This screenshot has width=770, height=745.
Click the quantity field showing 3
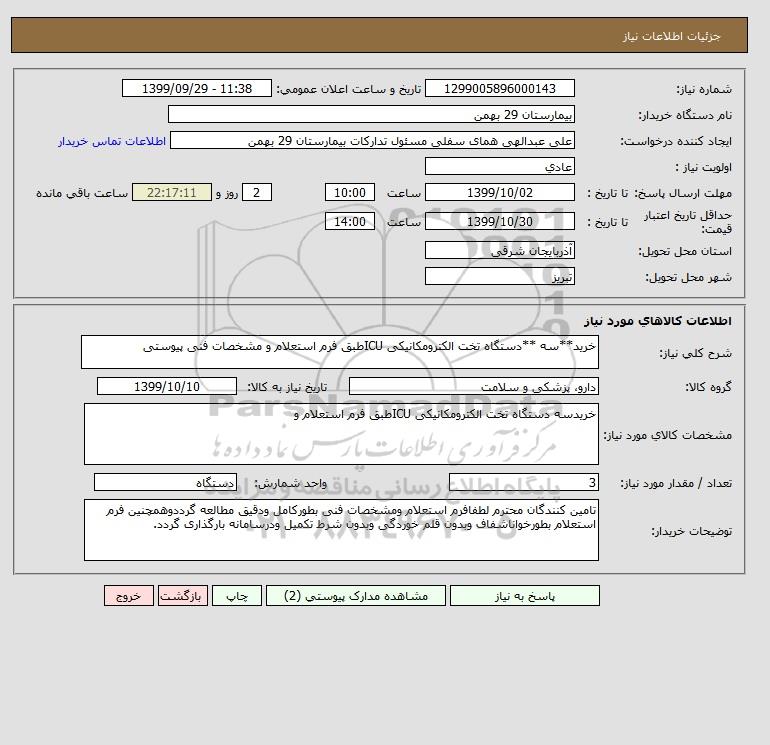(523, 483)
